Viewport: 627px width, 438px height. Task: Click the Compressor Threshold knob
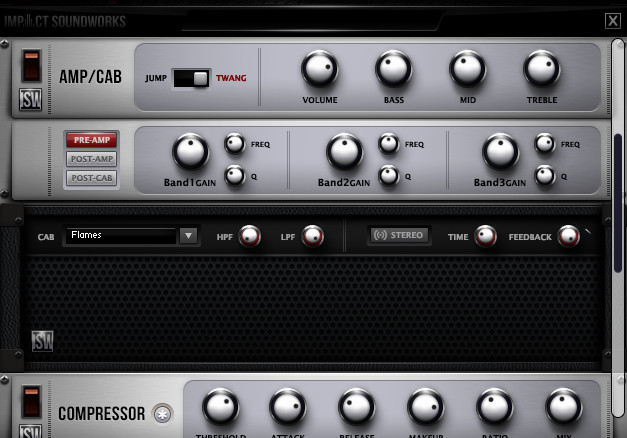click(221, 406)
